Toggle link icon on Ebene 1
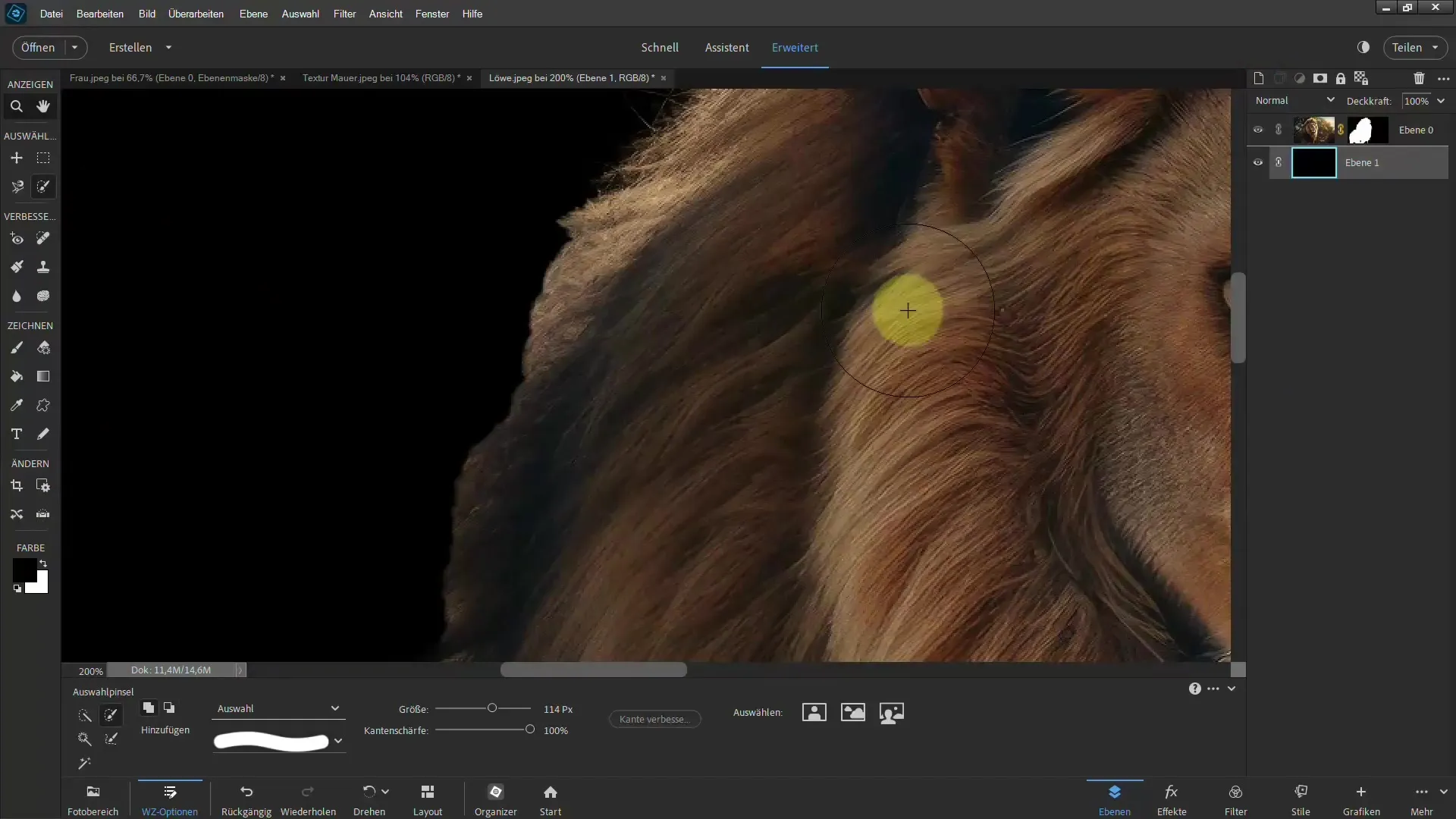Viewport: 1456px width, 819px height. (x=1279, y=162)
